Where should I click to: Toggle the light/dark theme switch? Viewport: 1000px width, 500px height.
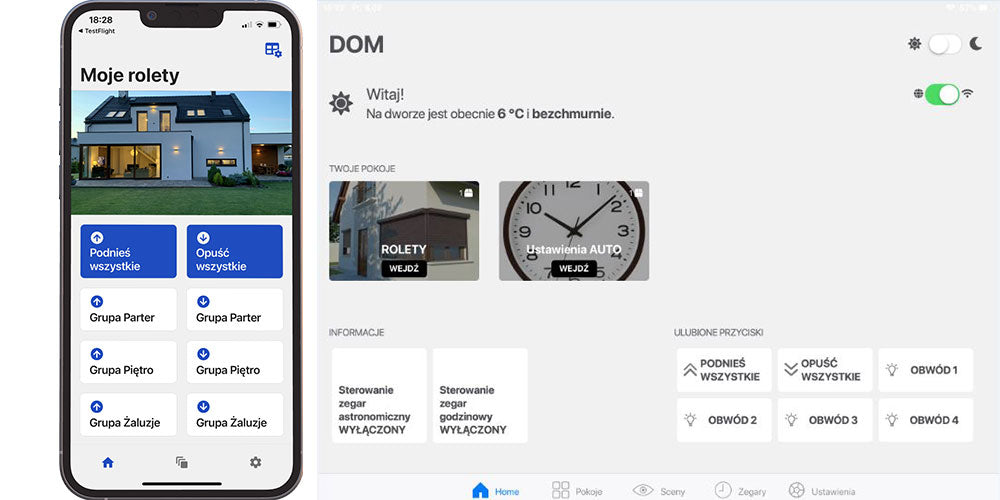pyautogui.click(x=944, y=44)
